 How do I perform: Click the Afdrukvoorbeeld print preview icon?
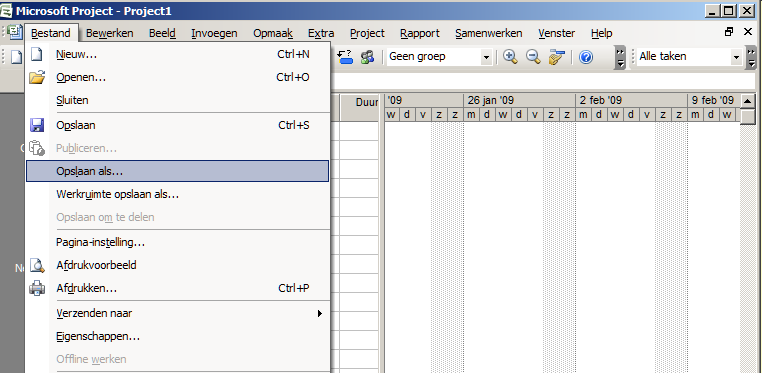click(37, 265)
